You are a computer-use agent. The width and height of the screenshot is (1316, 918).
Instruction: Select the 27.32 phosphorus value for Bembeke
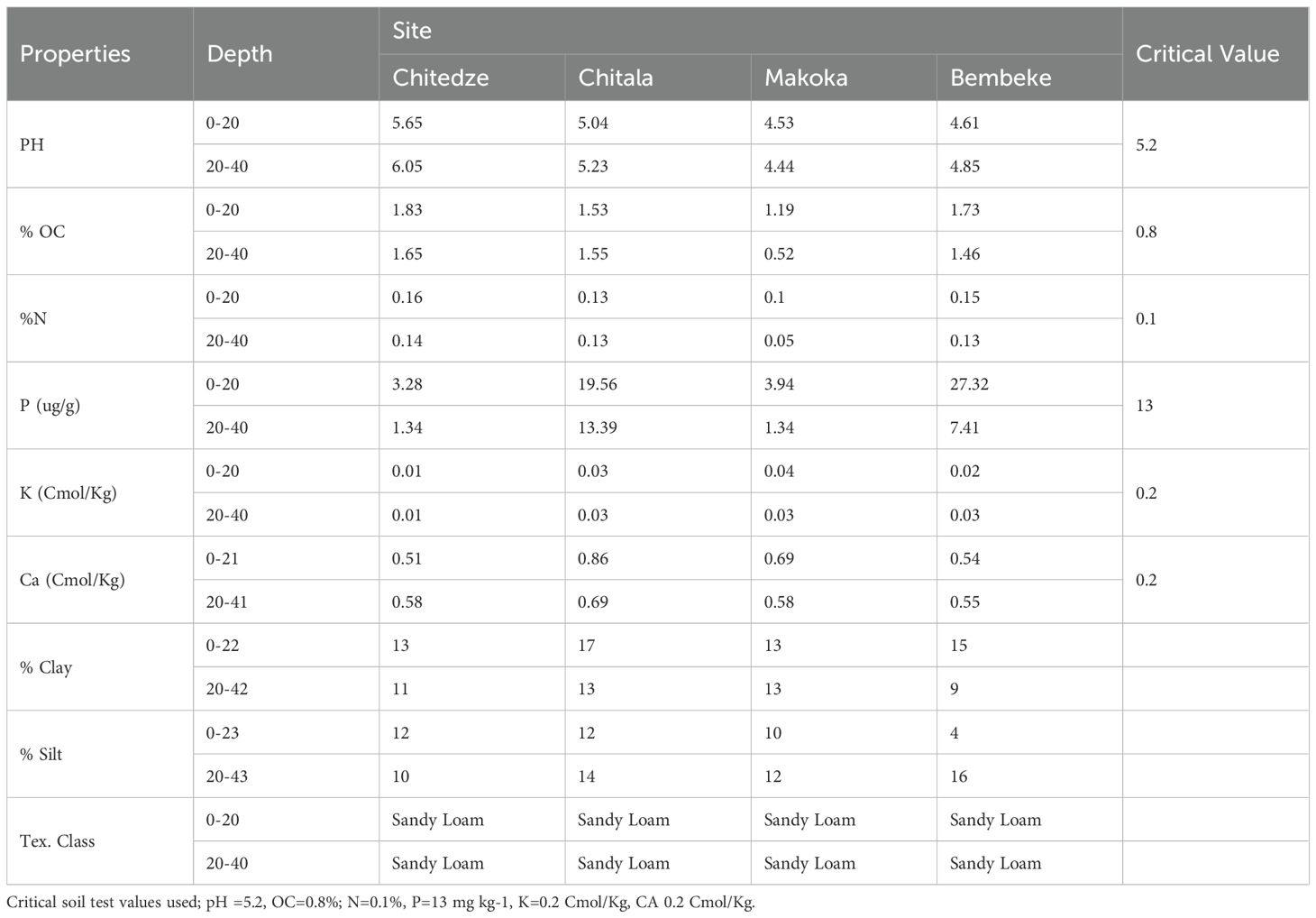969,384
